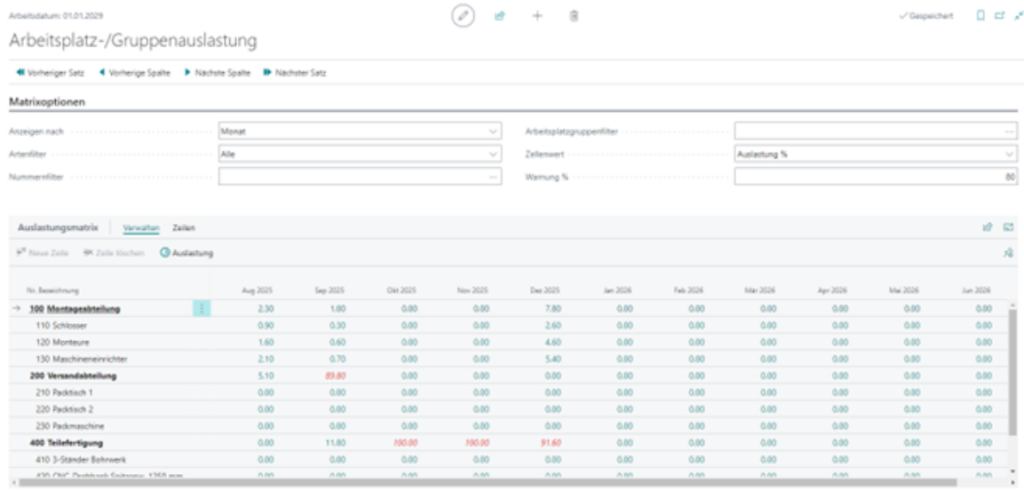Image resolution: width=1024 pixels, height=491 pixels.
Task: Click share icon in Auslastungsmatrix header
Action: 987,227
